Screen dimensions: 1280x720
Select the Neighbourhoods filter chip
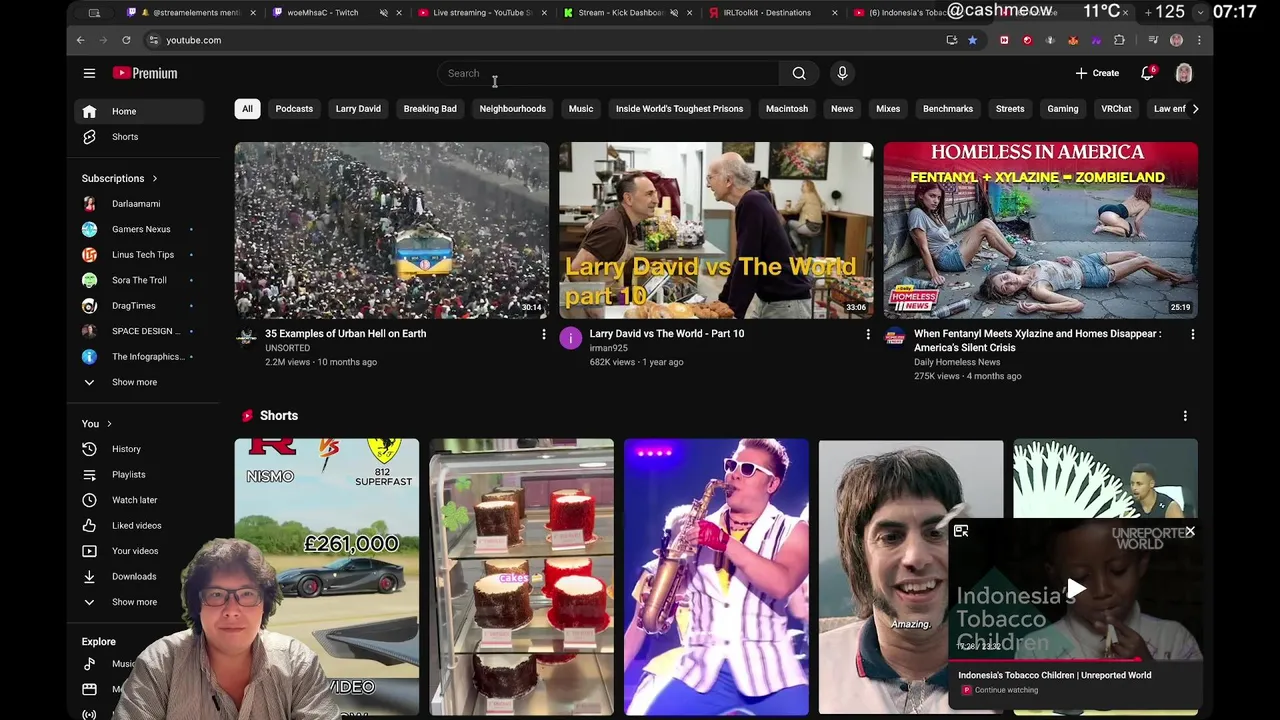512,109
